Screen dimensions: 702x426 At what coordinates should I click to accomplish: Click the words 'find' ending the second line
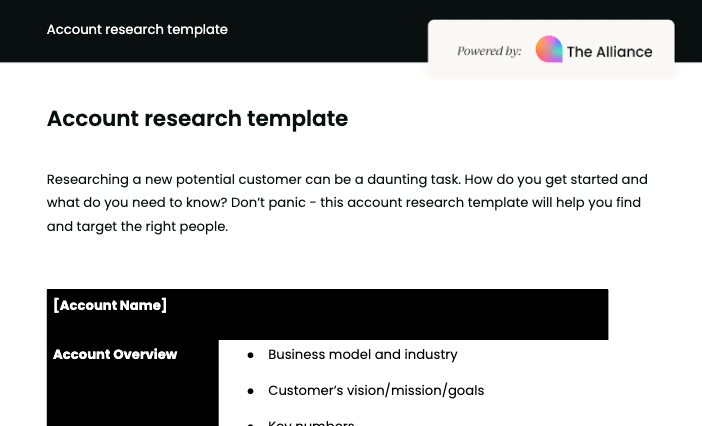pyautogui.click(x=628, y=203)
